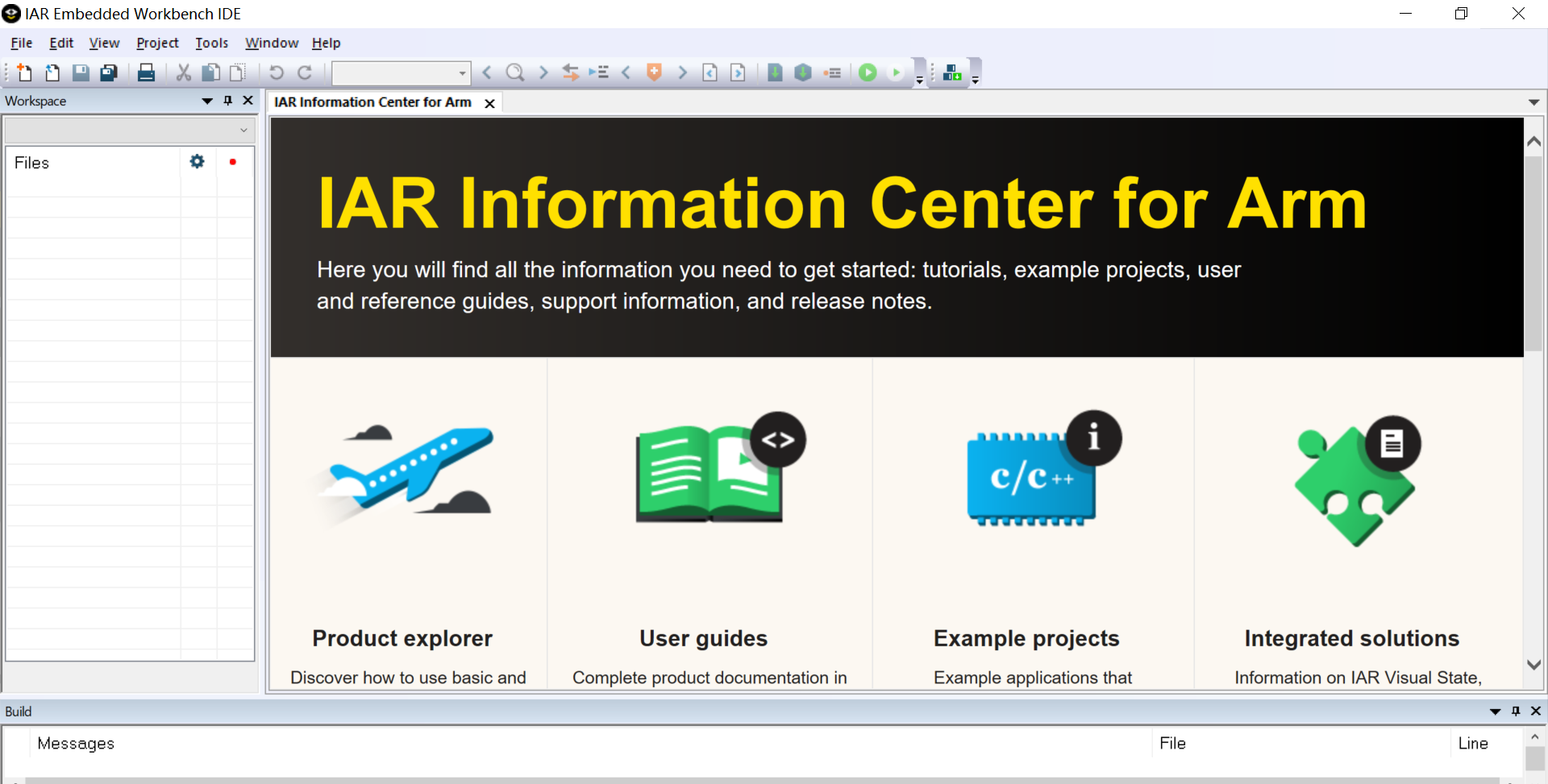Open the View menu

tap(104, 43)
